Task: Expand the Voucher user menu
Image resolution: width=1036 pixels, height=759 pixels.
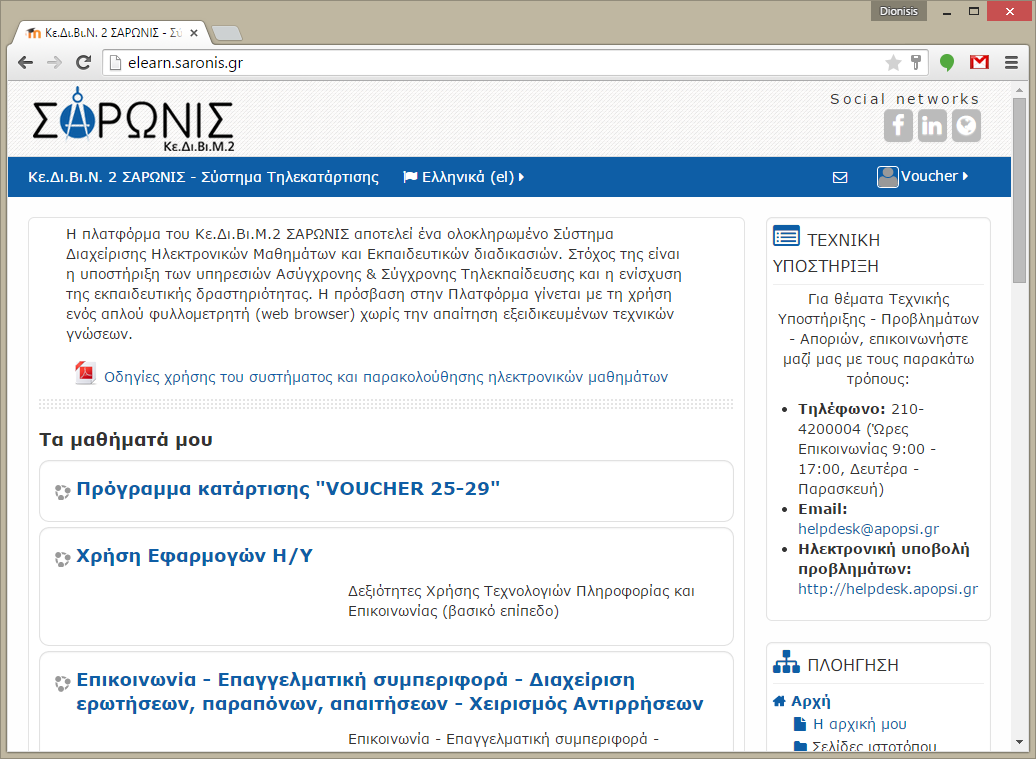Action: click(x=934, y=176)
